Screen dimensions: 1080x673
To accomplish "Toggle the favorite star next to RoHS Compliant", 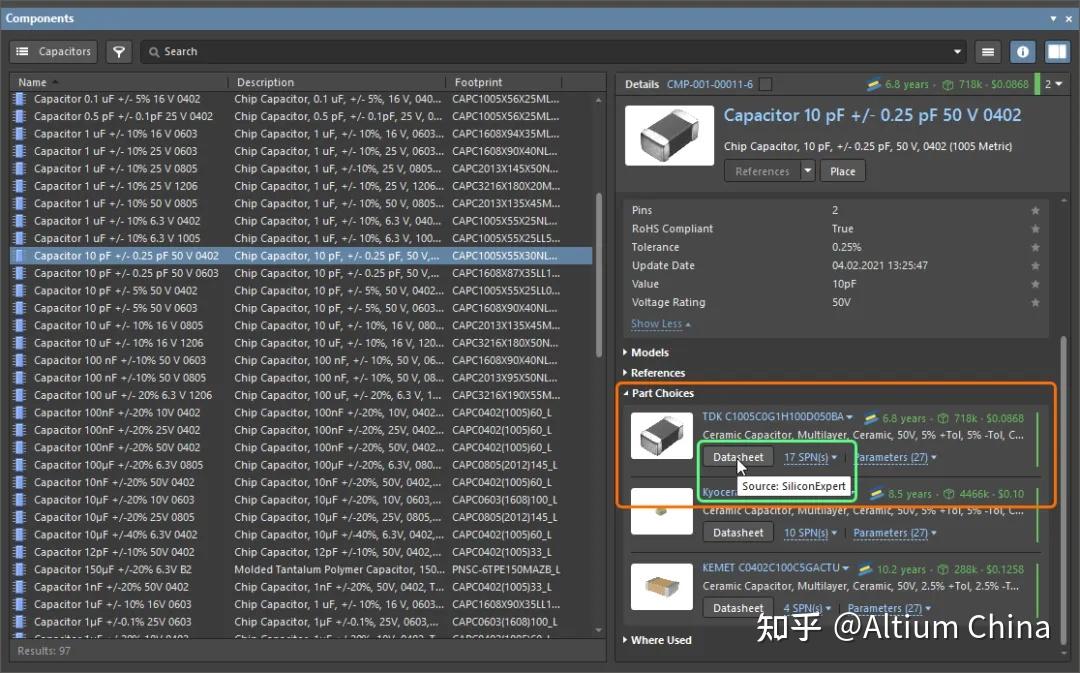I will [x=1035, y=228].
